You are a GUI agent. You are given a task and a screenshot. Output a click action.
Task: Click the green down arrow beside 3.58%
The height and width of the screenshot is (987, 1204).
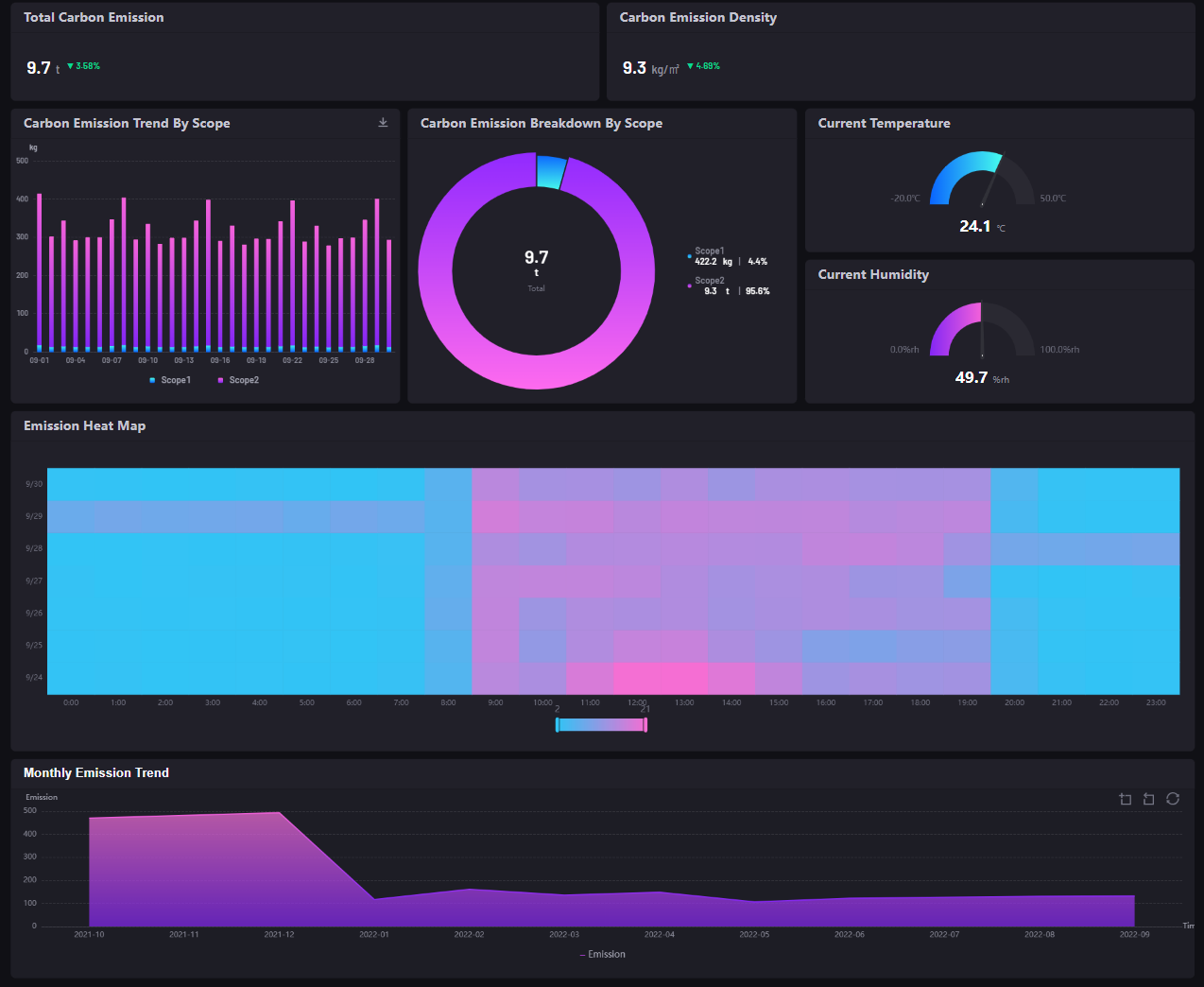point(70,66)
